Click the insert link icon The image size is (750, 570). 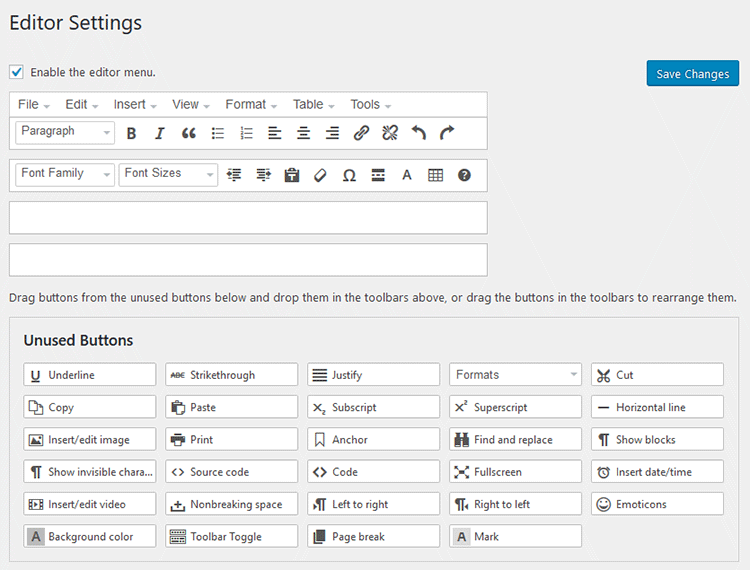[361, 133]
